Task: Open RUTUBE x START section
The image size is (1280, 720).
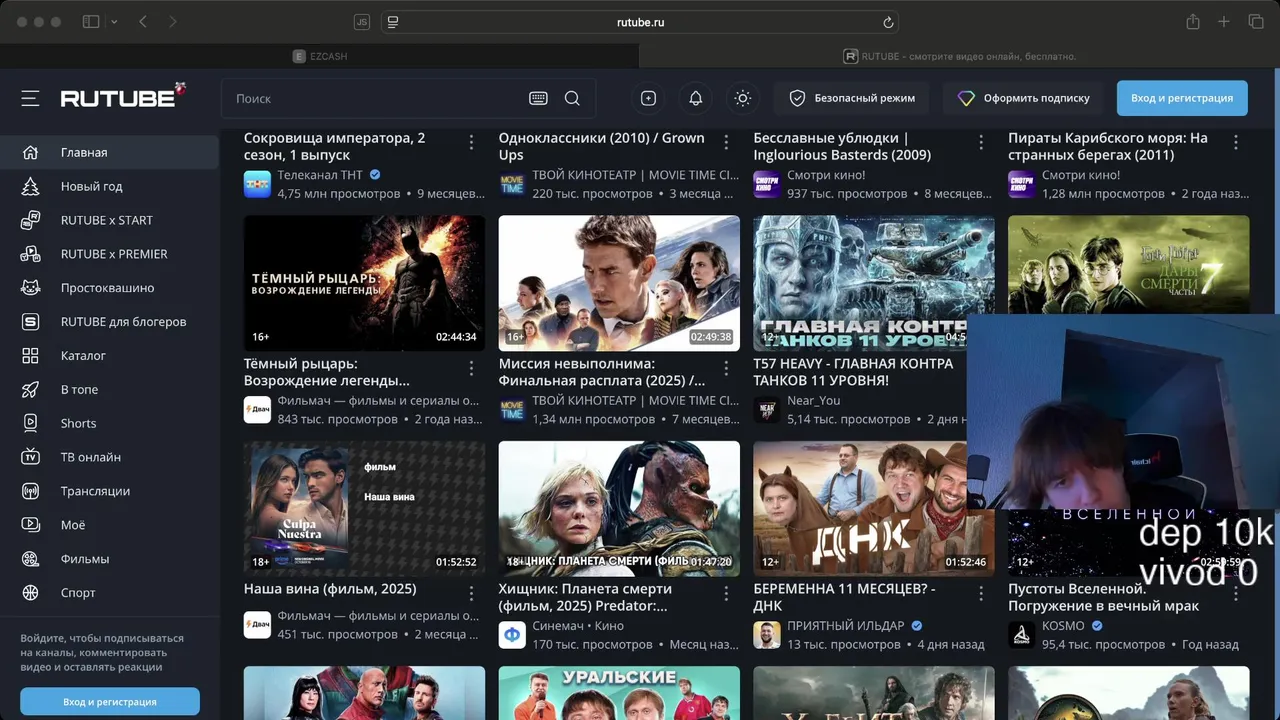Action: [109, 220]
